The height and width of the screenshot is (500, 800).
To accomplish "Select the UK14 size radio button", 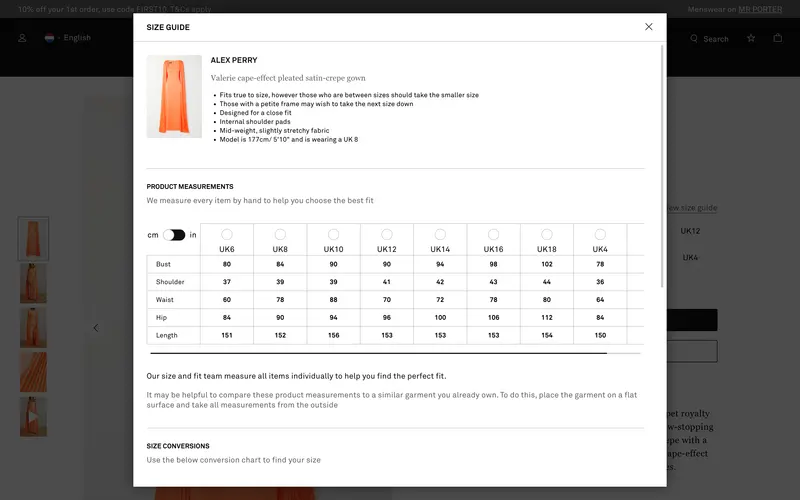I will [440, 234].
